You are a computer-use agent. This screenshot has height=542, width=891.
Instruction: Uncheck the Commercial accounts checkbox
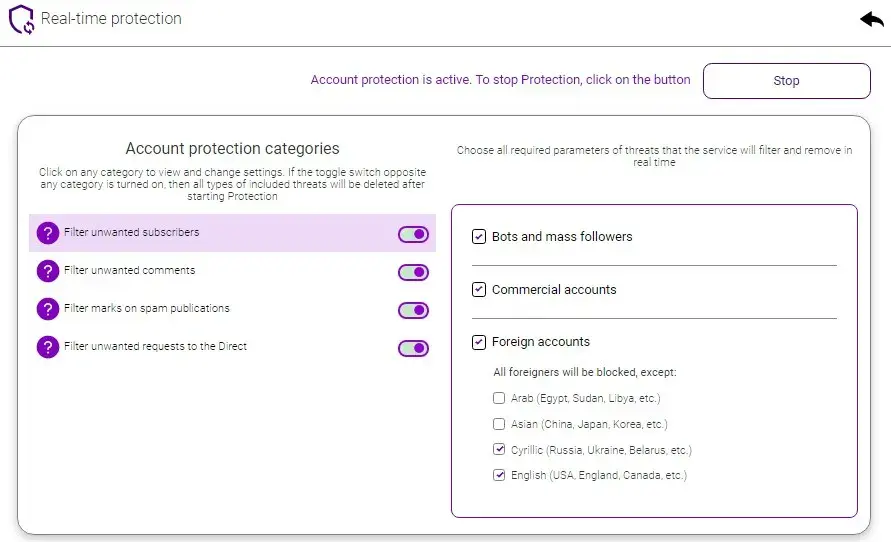[x=479, y=290]
